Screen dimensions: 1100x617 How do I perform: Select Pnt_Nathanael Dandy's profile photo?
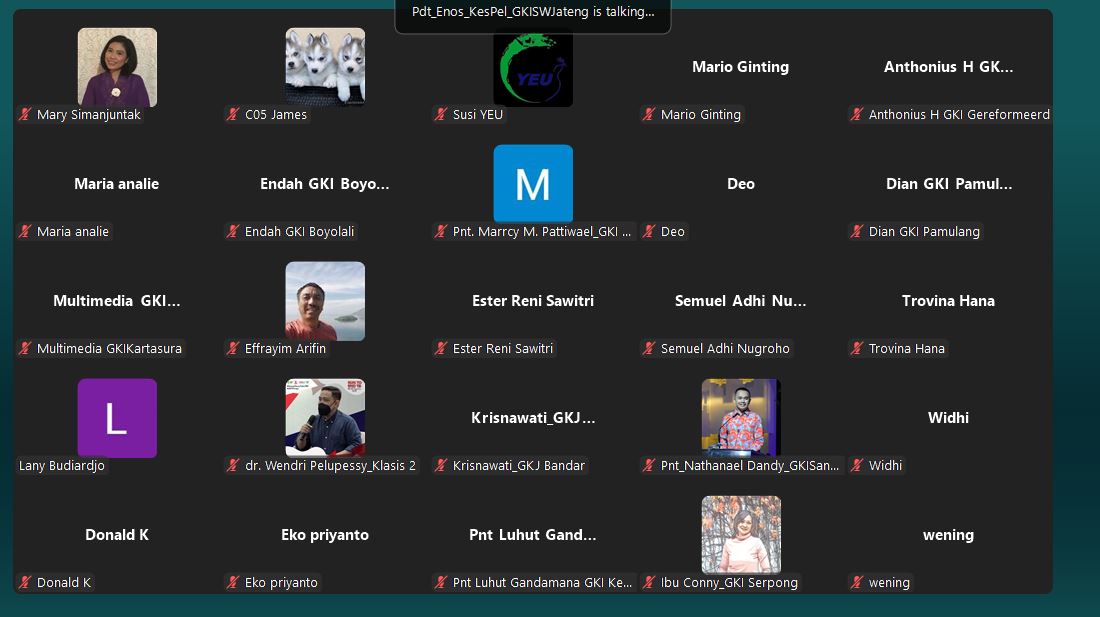(x=742, y=419)
